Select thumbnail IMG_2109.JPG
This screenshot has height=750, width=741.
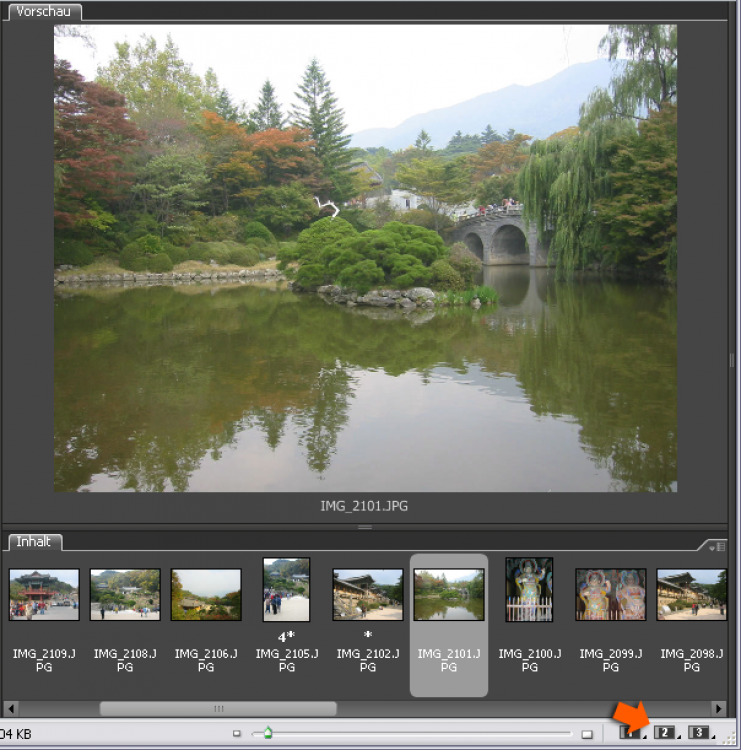pos(44,595)
